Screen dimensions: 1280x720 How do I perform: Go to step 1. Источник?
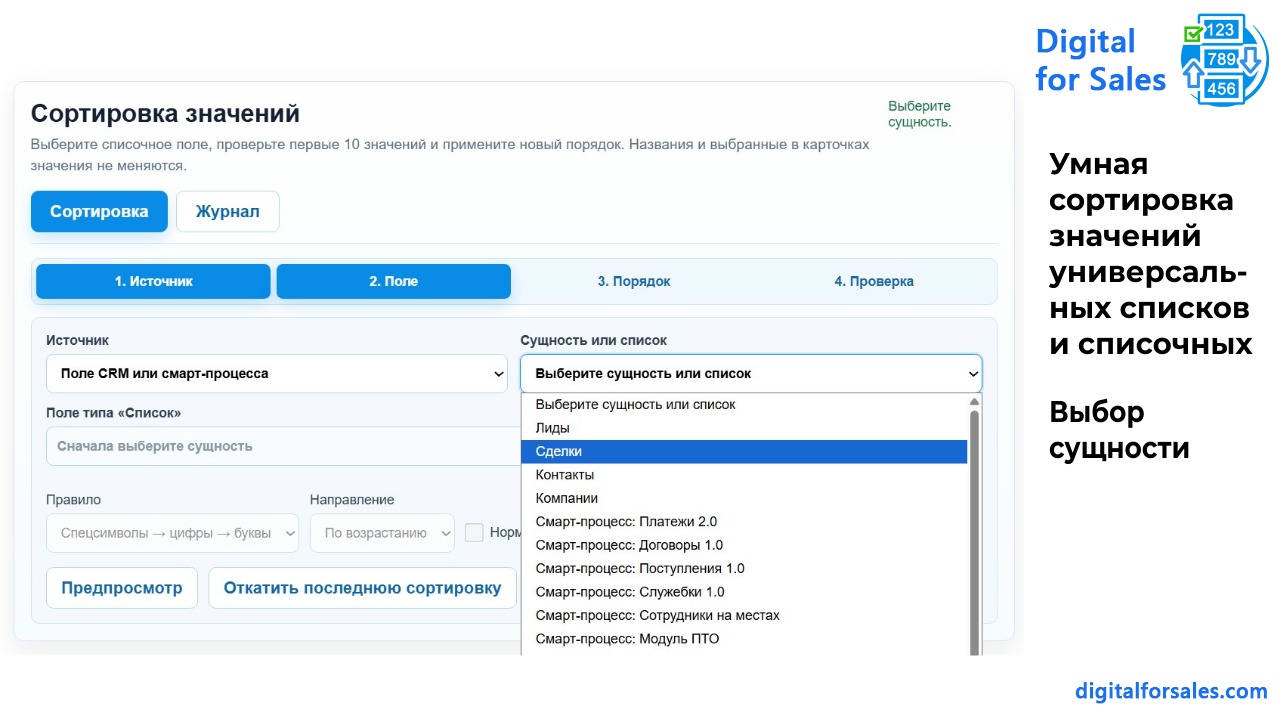[x=153, y=281]
